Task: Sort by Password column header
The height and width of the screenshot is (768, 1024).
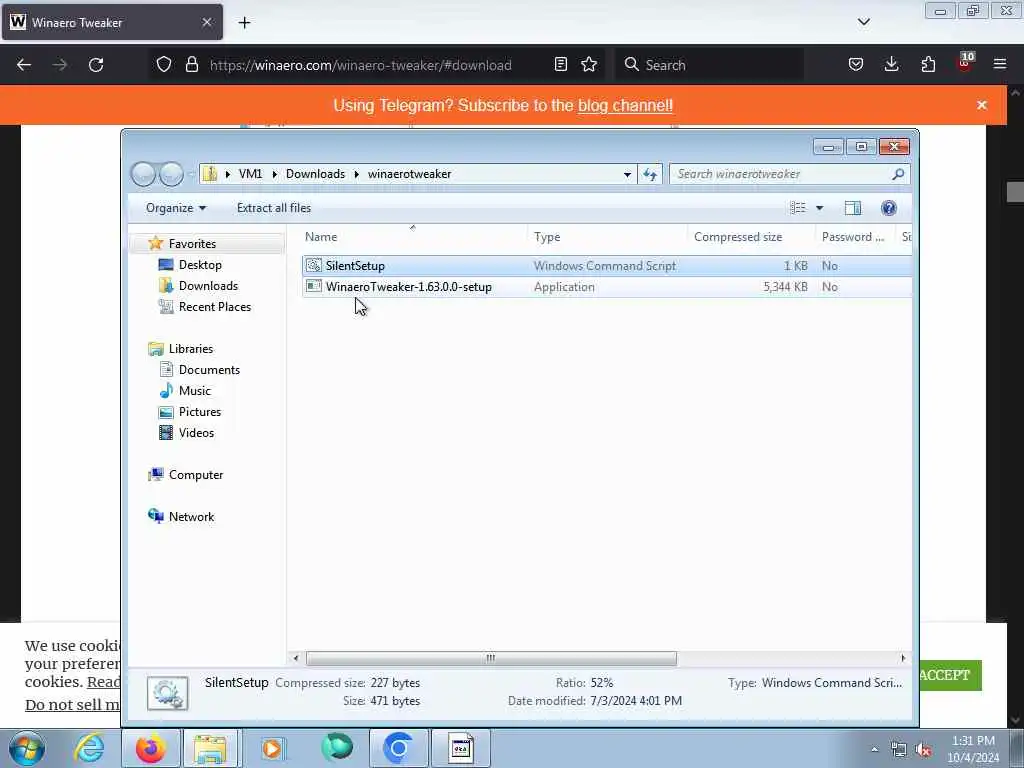Action: pyautogui.click(x=856, y=236)
